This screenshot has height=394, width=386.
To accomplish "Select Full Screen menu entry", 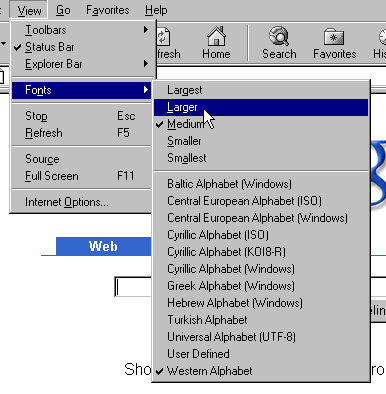I will click(82, 176).
